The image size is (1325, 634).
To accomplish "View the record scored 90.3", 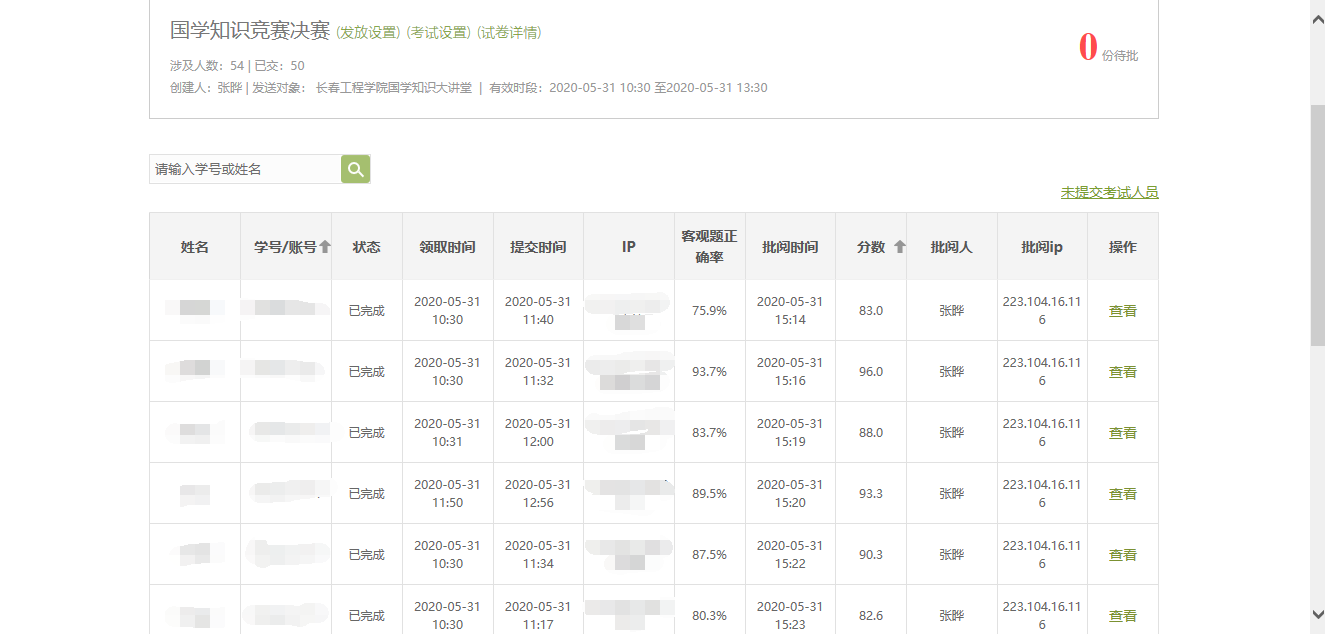I will (x=1122, y=555).
